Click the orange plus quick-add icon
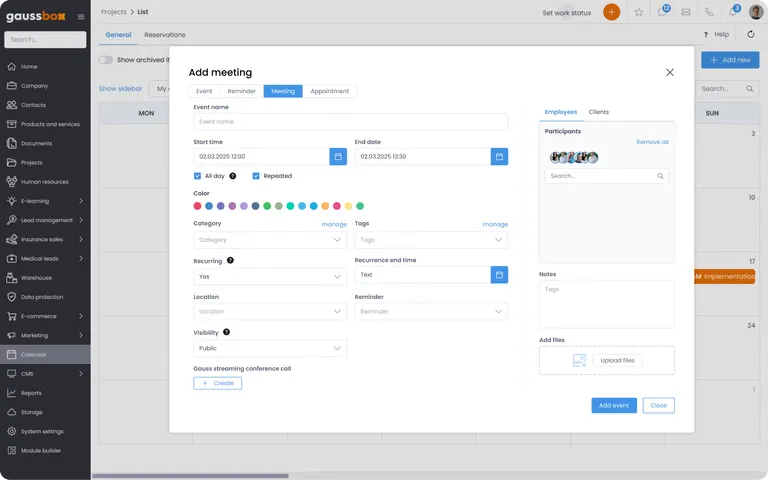 [611, 12]
